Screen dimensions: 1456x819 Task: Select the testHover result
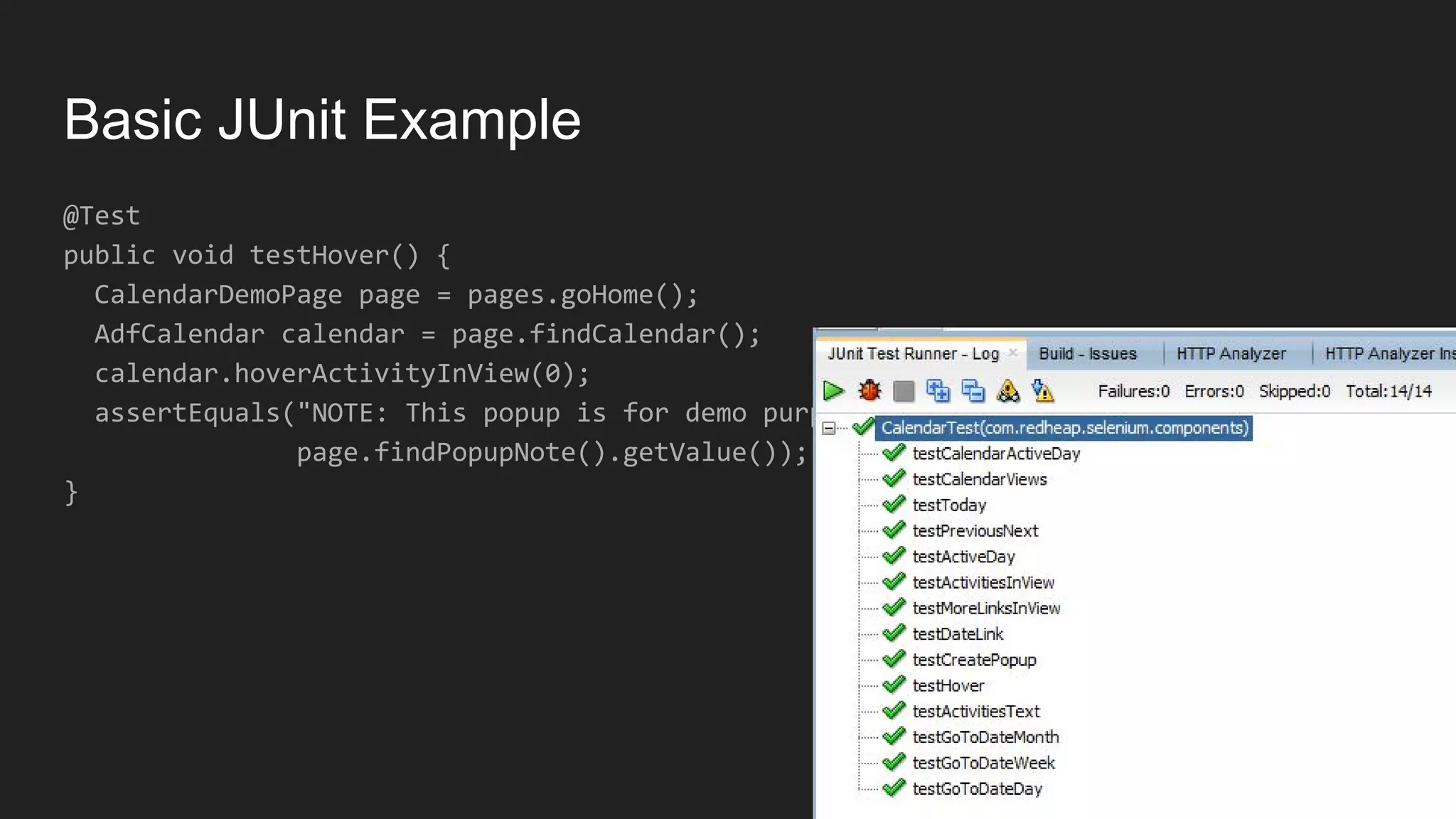[x=948, y=685]
